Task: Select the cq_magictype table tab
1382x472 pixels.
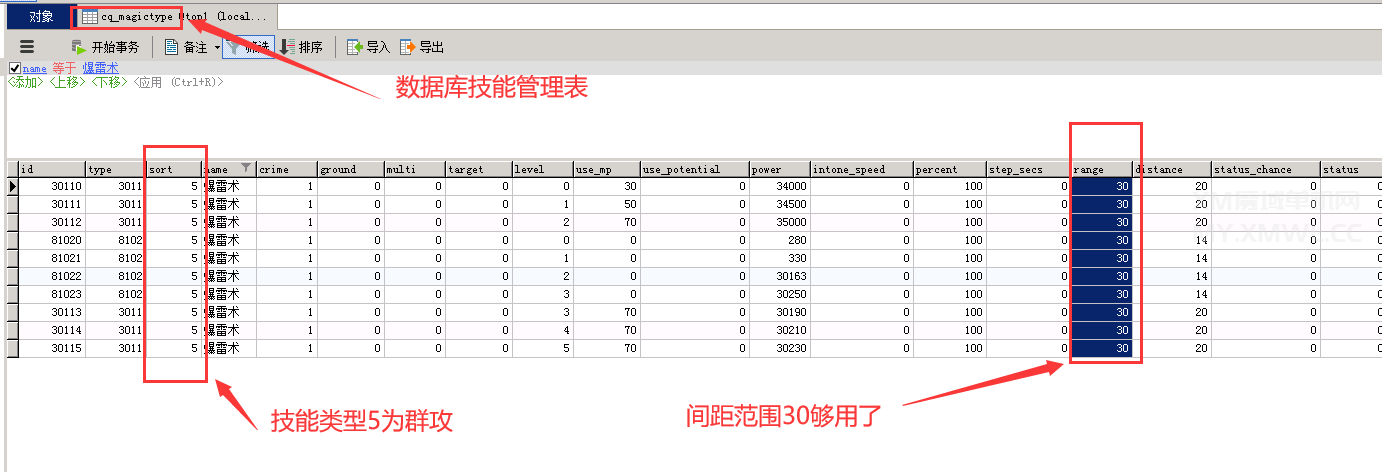Action: 175,17
